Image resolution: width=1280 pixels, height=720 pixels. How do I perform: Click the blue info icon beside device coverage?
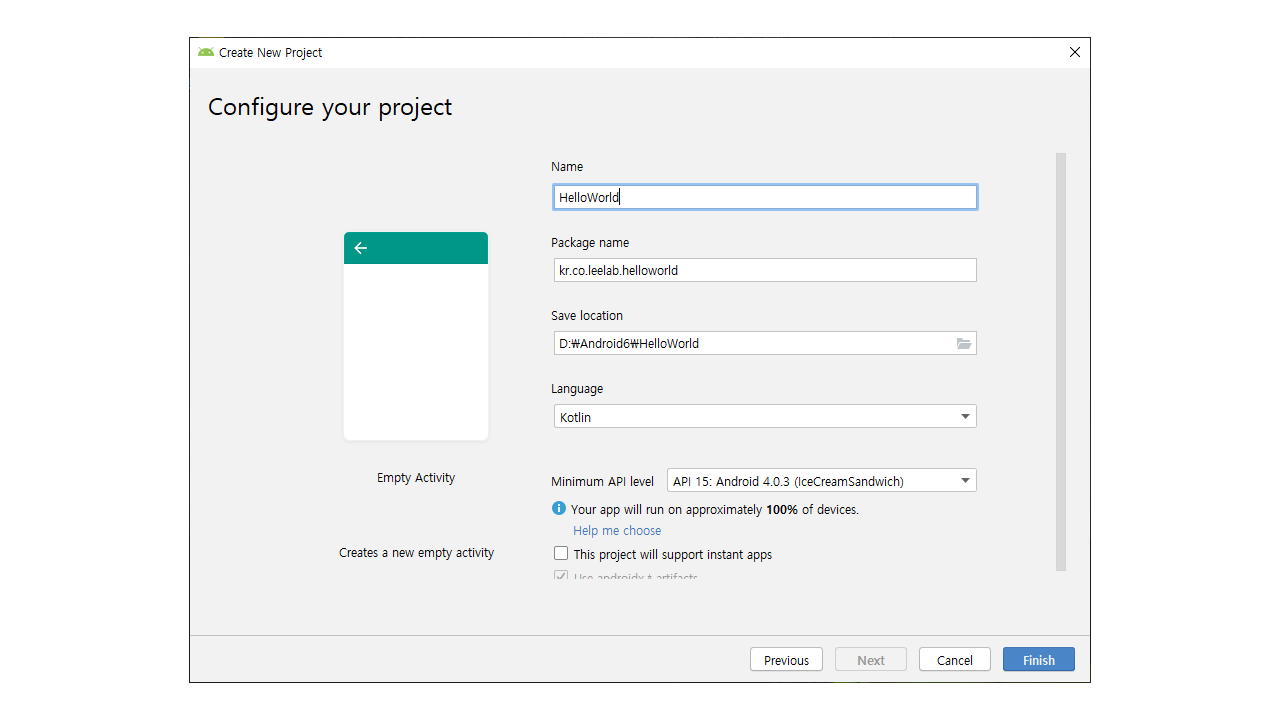point(559,508)
